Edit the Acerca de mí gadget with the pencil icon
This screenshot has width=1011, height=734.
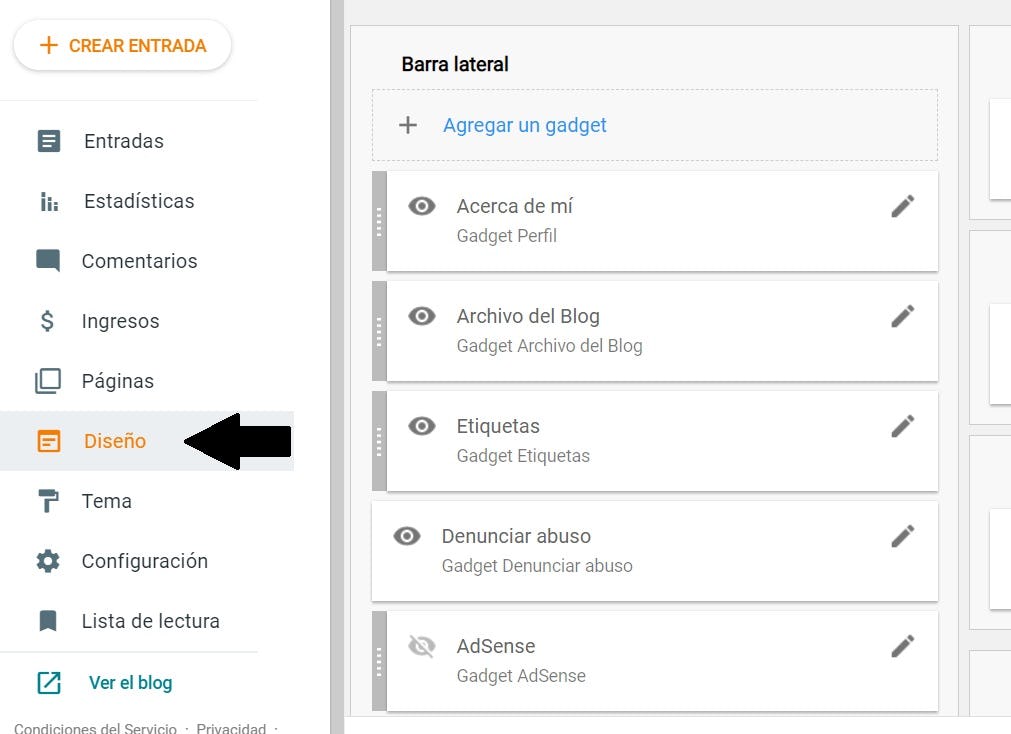click(x=902, y=205)
